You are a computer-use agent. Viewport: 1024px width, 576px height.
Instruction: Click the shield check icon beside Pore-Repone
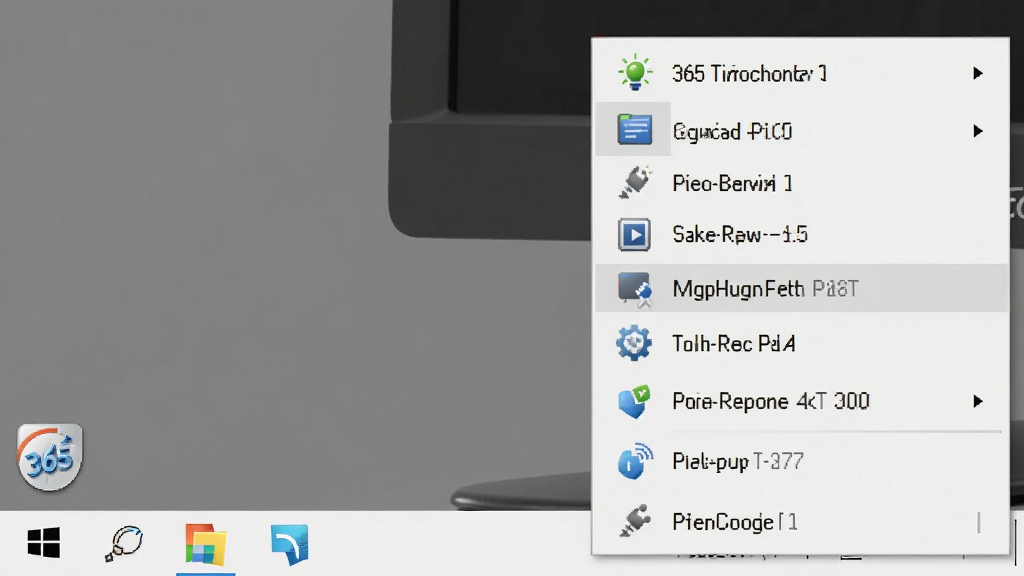[x=634, y=401]
